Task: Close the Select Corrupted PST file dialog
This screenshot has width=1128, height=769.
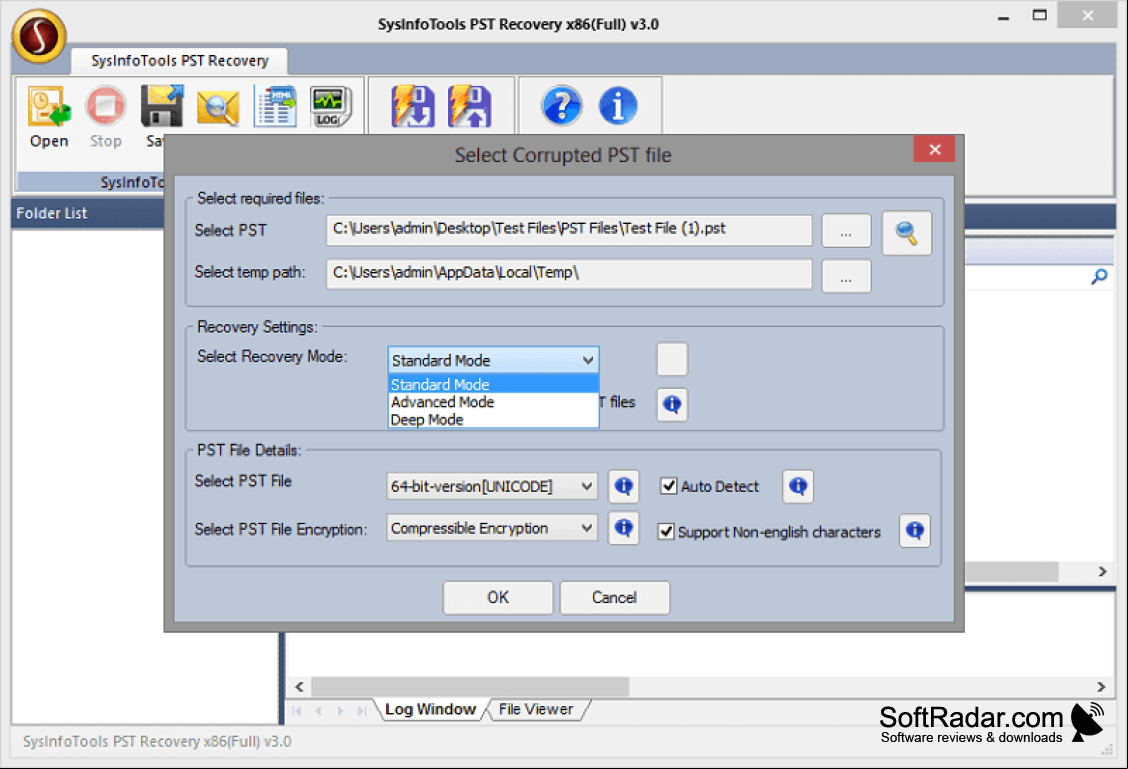Action: (x=934, y=150)
